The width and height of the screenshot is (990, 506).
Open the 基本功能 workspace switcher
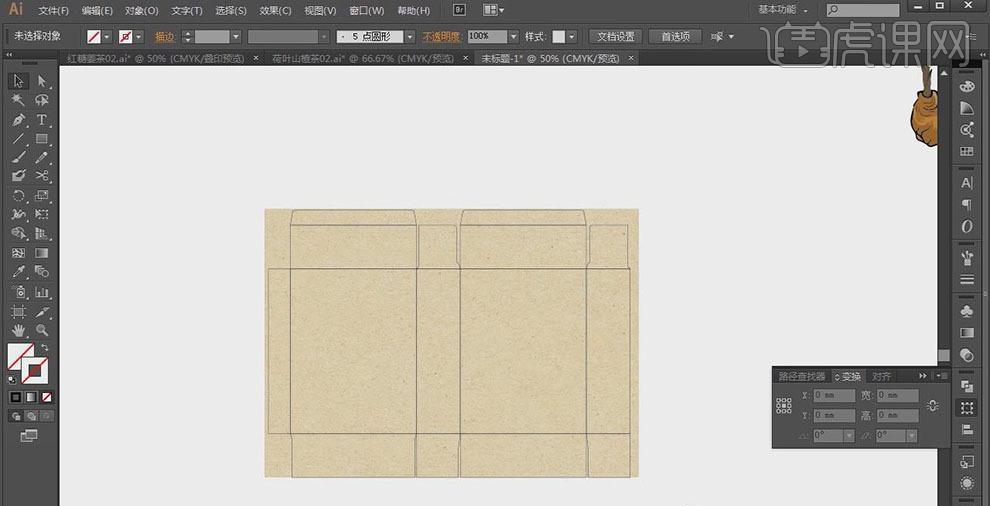pos(783,9)
